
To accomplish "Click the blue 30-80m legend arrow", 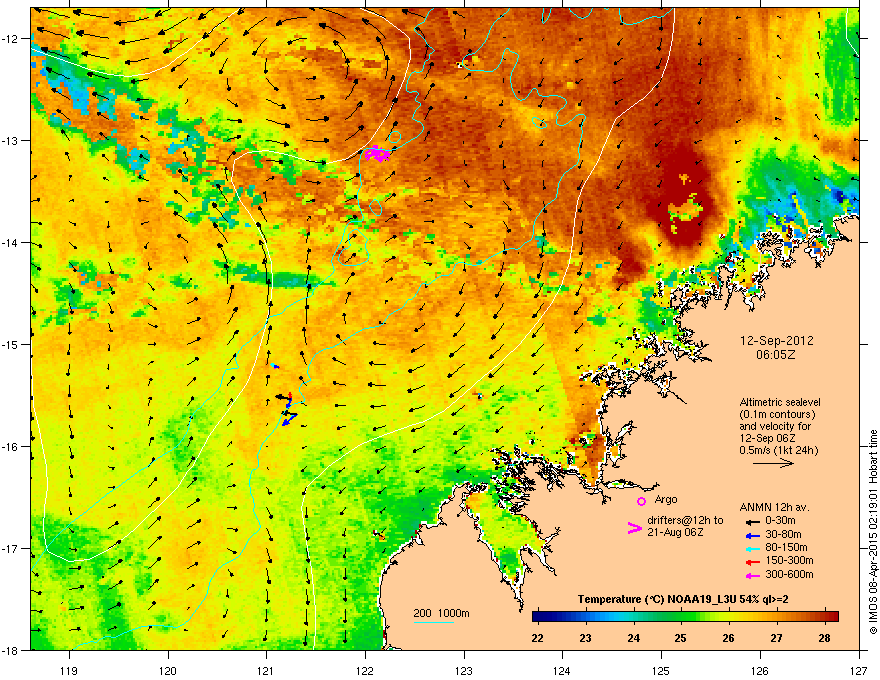I will [752, 536].
